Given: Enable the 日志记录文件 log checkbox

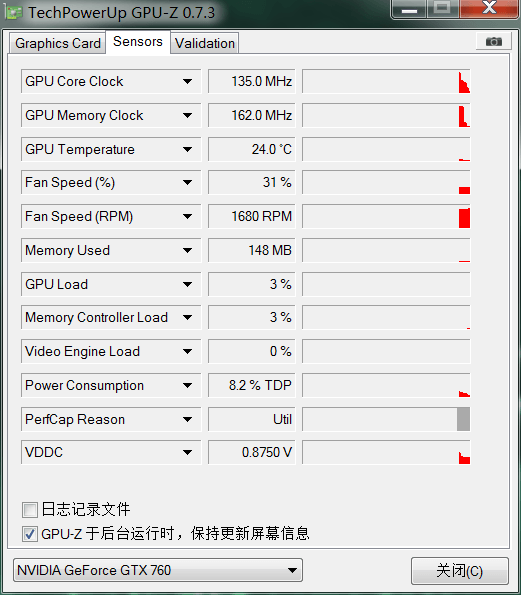Looking at the screenshot, I should click(x=30, y=510).
